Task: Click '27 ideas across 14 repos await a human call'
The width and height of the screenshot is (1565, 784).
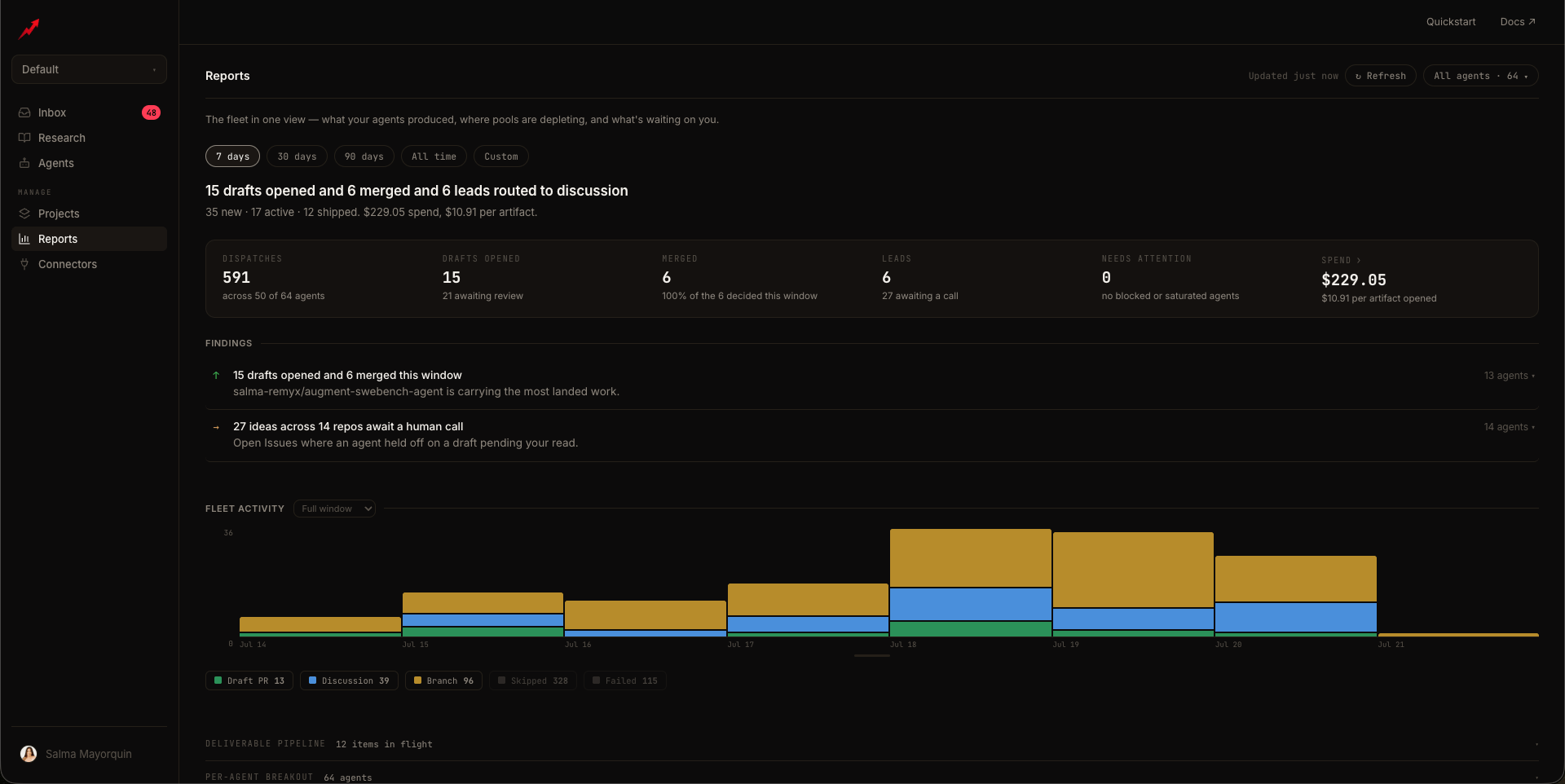Action: click(x=348, y=427)
